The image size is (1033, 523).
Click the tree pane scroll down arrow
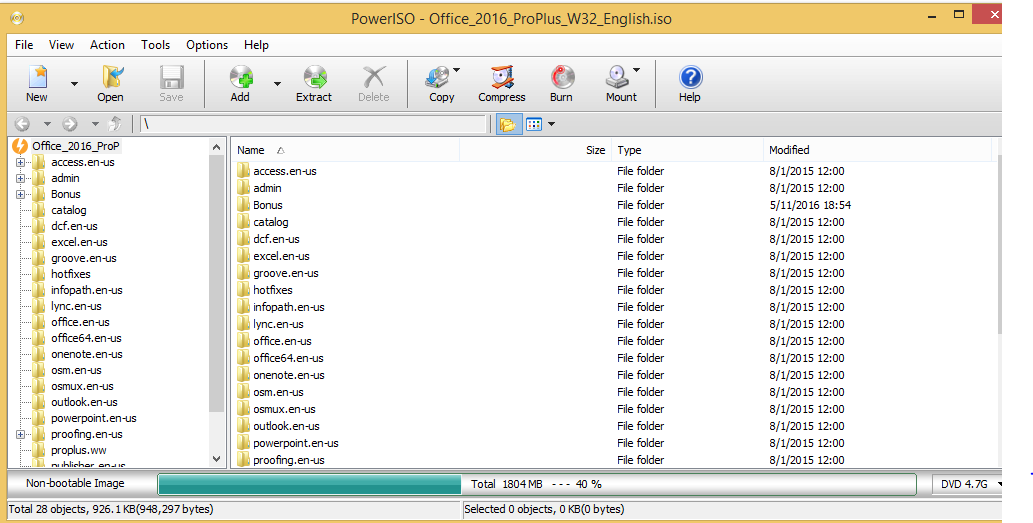[216, 458]
